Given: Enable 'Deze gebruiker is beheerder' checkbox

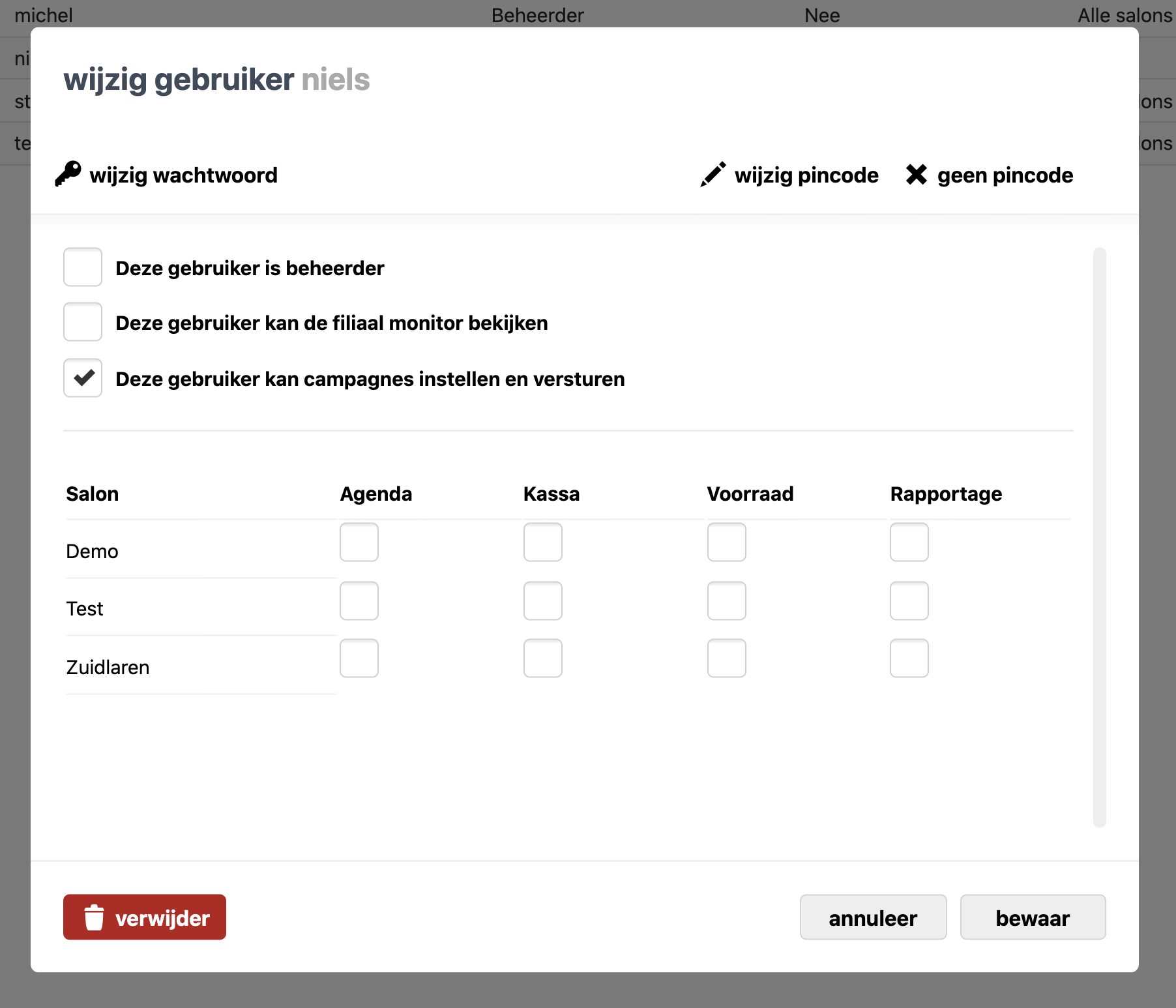Looking at the screenshot, I should 83,267.
